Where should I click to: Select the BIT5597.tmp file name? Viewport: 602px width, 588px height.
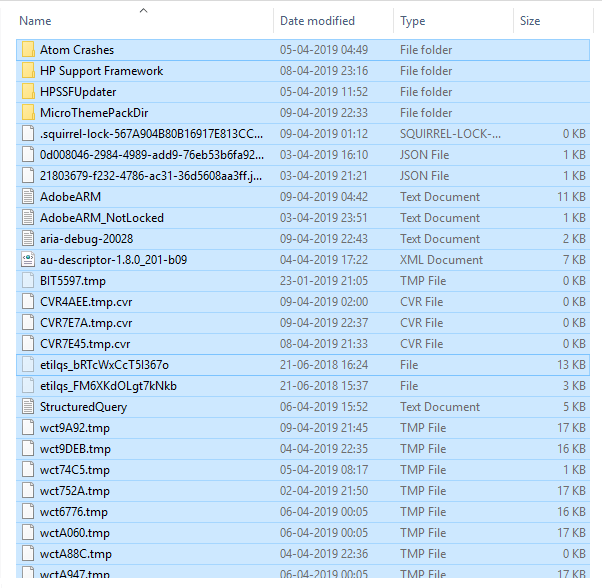click(x=73, y=281)
